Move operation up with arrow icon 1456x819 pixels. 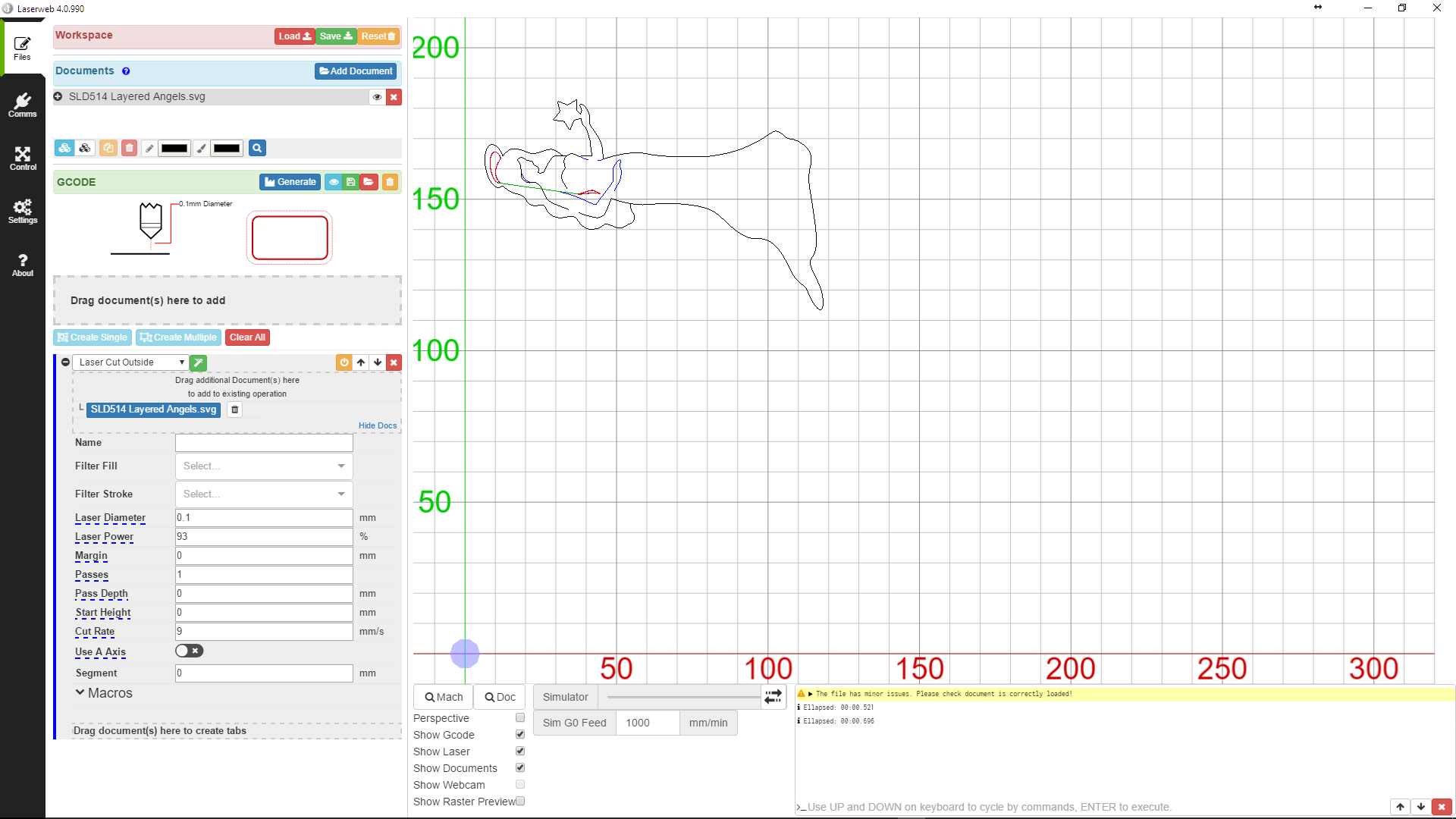361,362
